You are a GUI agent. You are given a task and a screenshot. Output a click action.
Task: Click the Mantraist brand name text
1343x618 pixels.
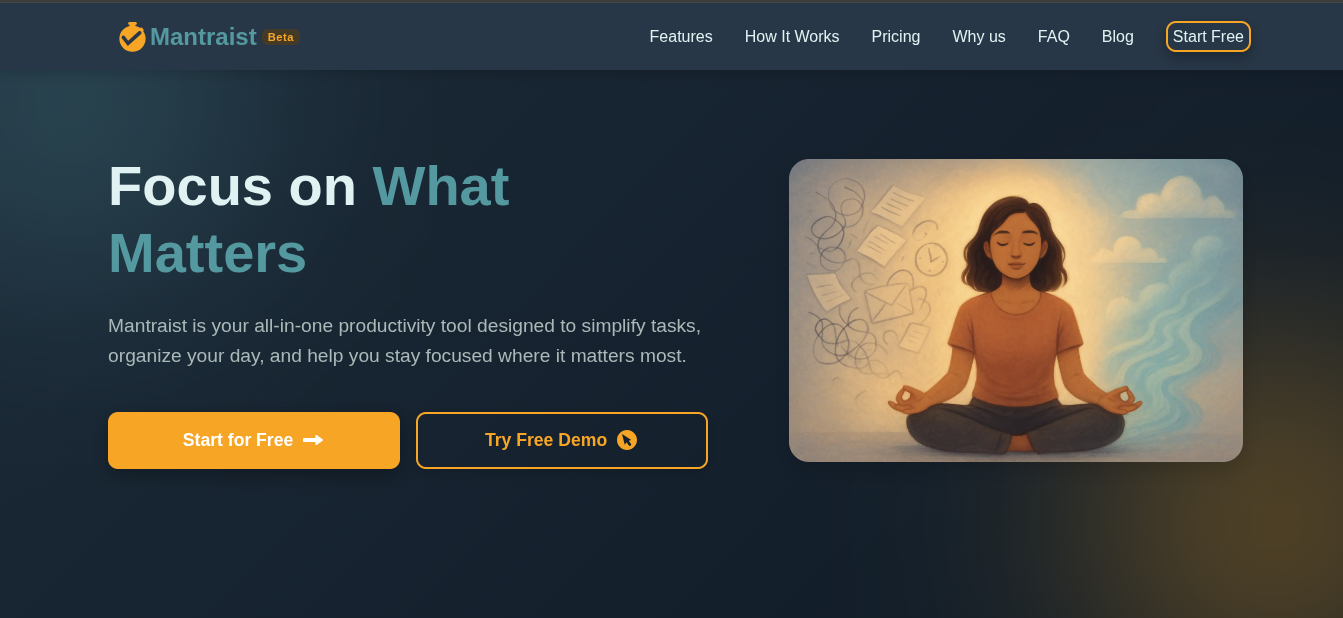(203, 37)
